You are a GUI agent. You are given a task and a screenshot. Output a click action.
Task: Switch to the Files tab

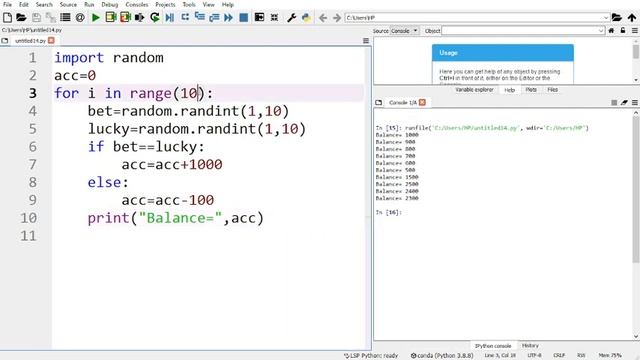coord(553,90)
